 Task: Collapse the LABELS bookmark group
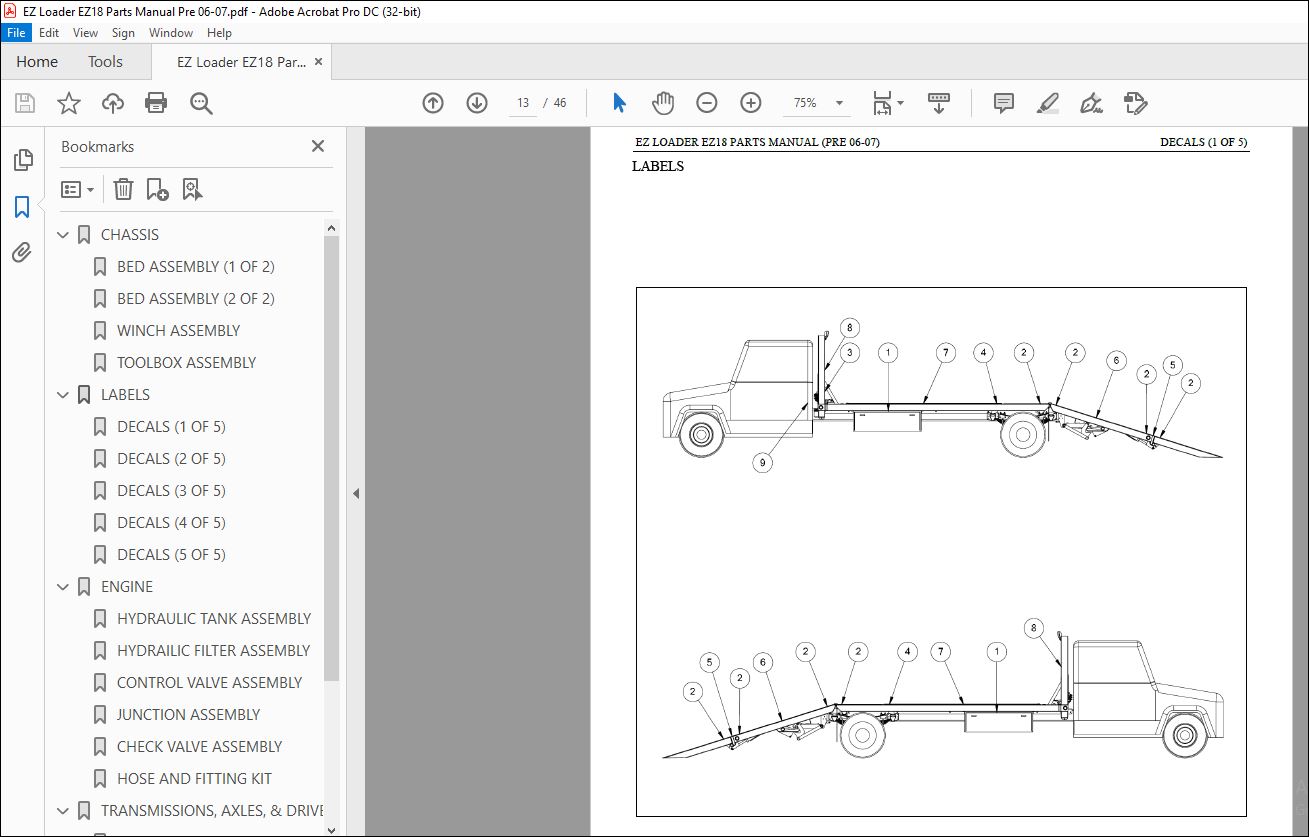[x=63, y=395]
